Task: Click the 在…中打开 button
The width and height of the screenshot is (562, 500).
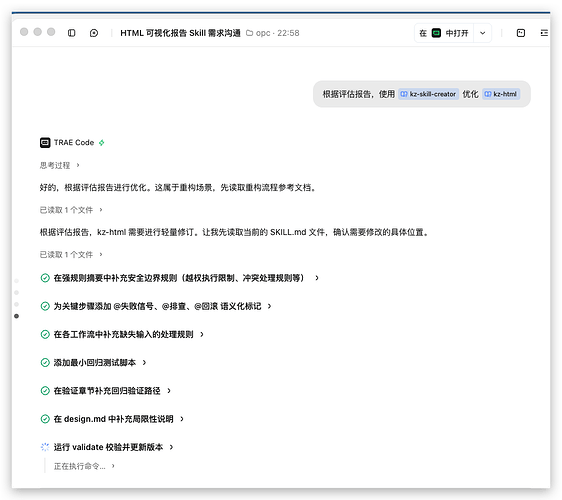Action: point(444,33)
